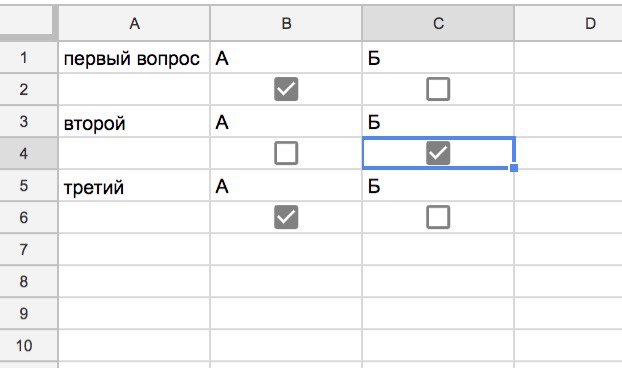The width and height of the screenshot is (622, 368).
Task: Select cell C1 containing 'Б'
Action: tap(438, 58)
